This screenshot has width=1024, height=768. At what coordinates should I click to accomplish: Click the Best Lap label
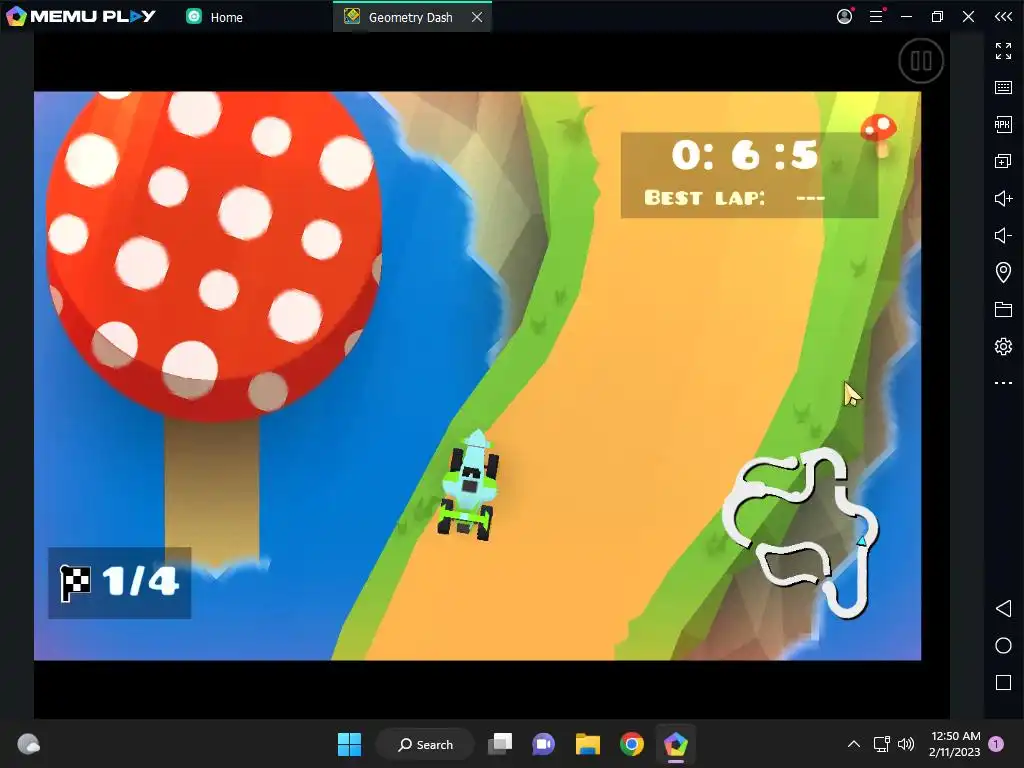tap(704, 197)
